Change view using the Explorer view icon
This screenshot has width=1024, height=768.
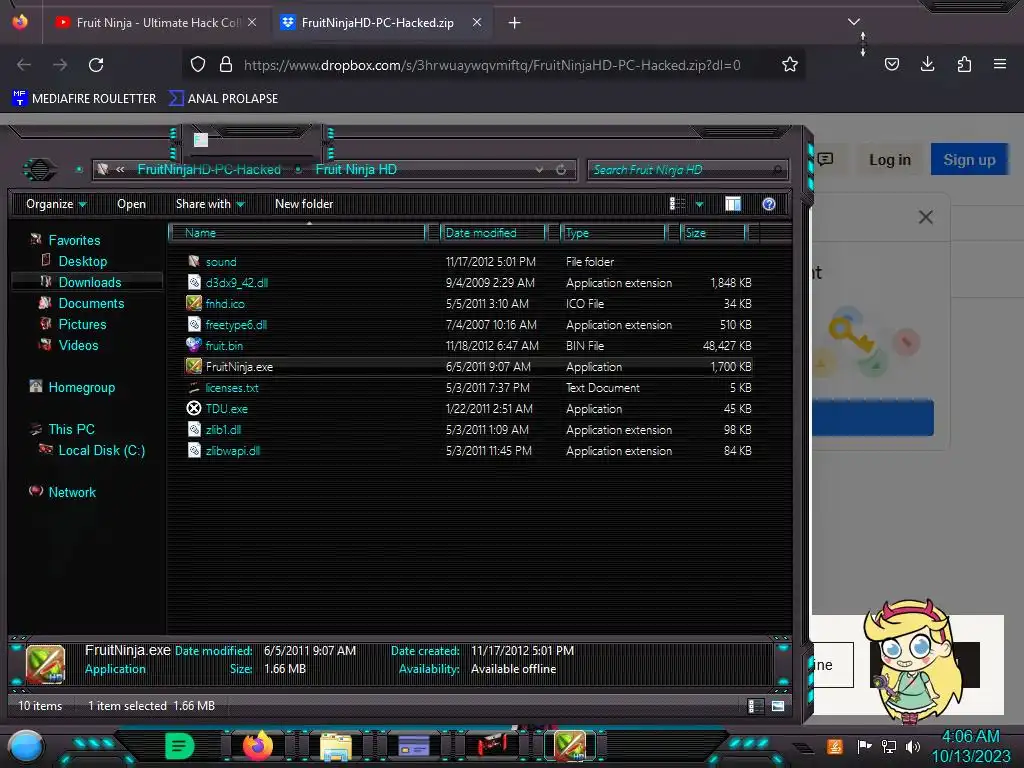click(677, 204)
